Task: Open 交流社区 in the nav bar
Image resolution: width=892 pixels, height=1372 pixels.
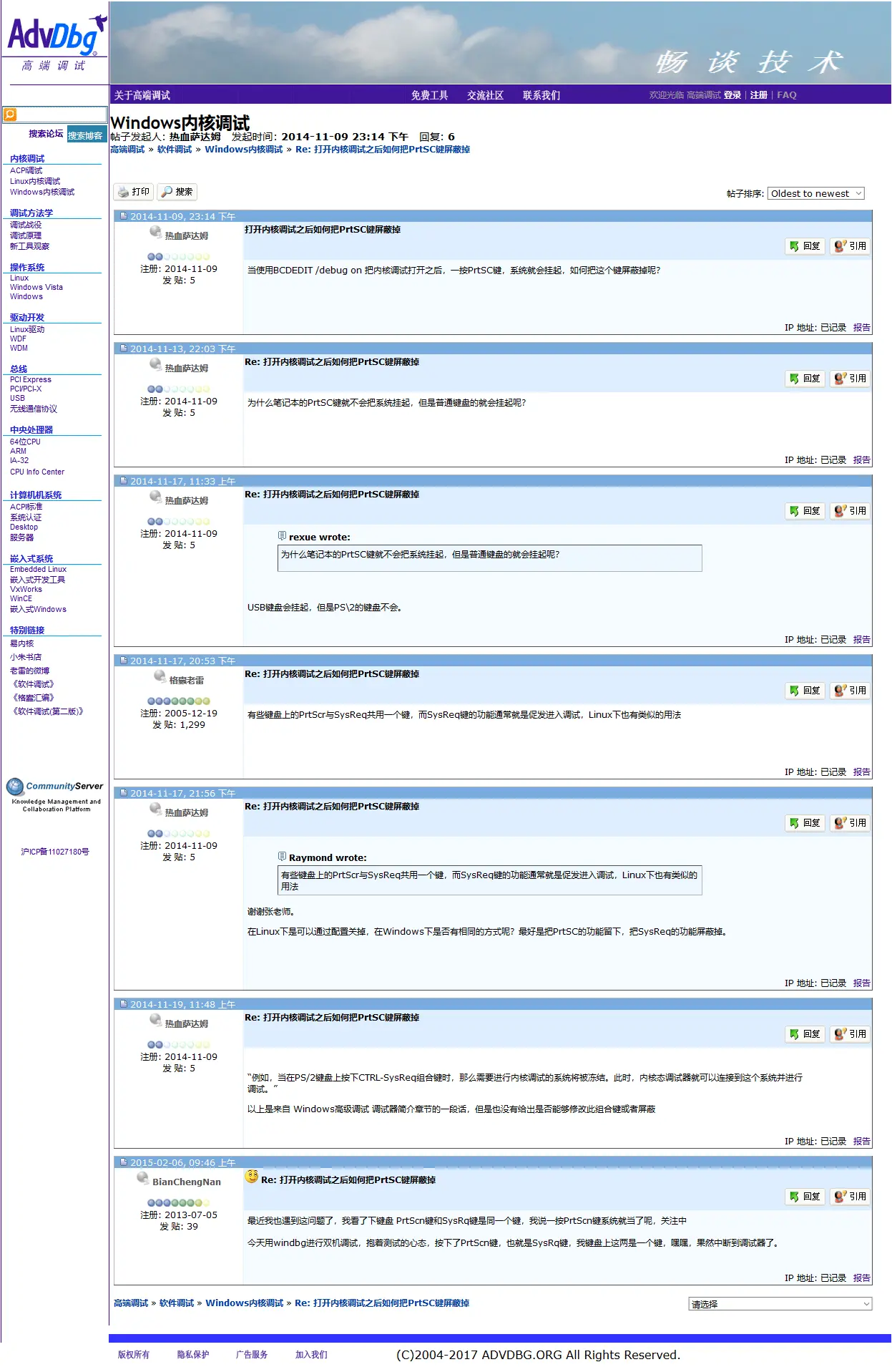Action: pos(485,95)
